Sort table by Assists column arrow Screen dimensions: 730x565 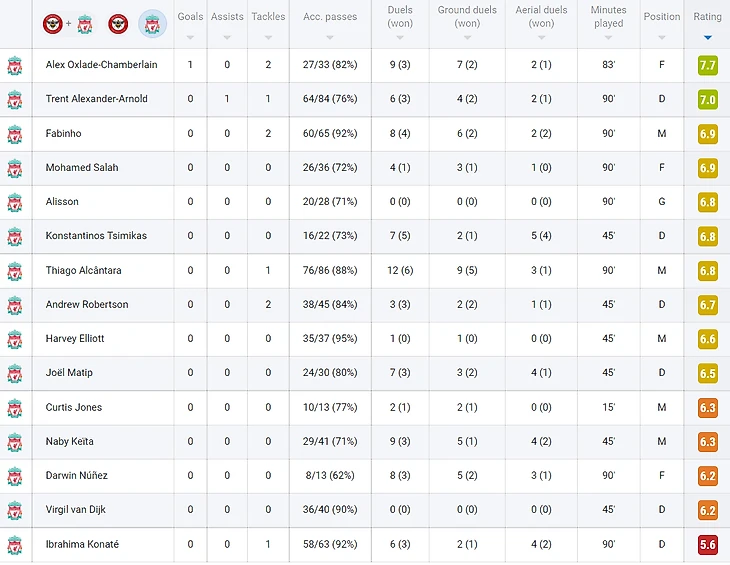tap(227, 37)
